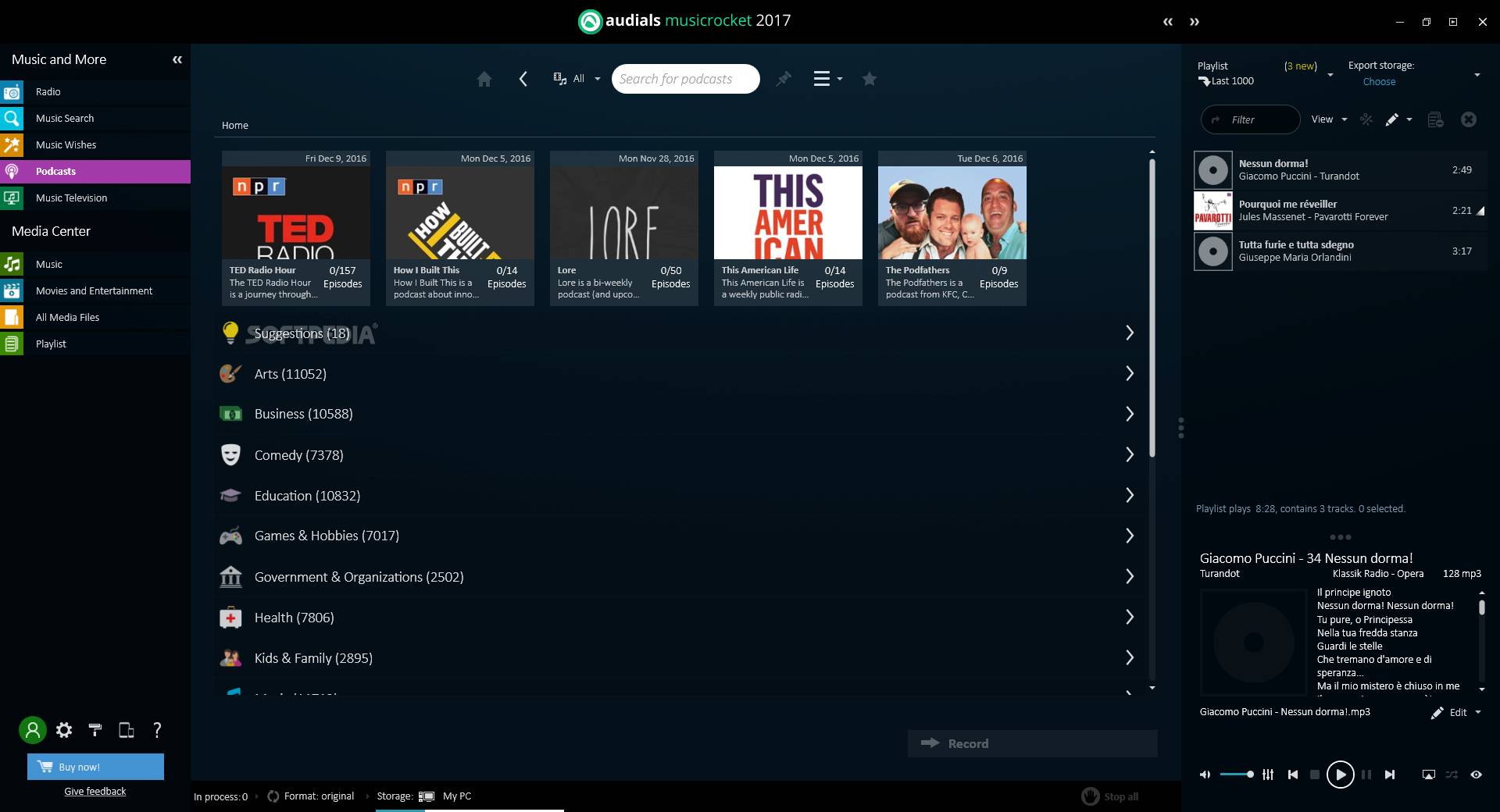Image resolution: width=1500 pixels, height=812 pixels.
Task: Change Format: original setting
Action: click(x=311, y=796)
